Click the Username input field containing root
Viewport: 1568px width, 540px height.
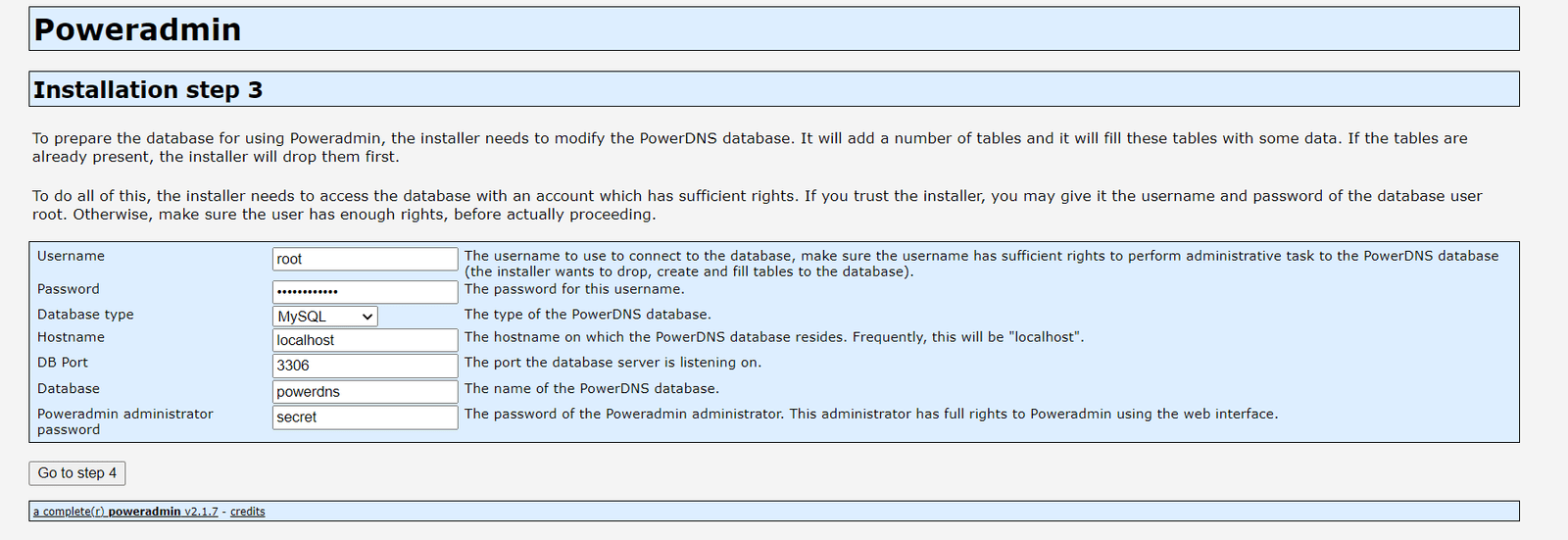point(365,259)
